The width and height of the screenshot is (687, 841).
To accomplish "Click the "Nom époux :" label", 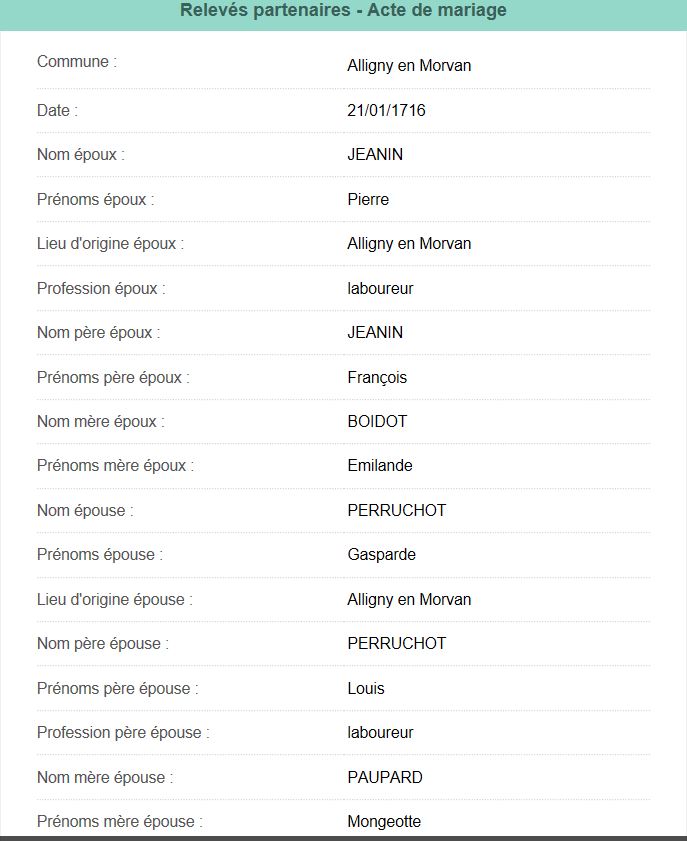I will pyautogui.click(x=81, y=155).
